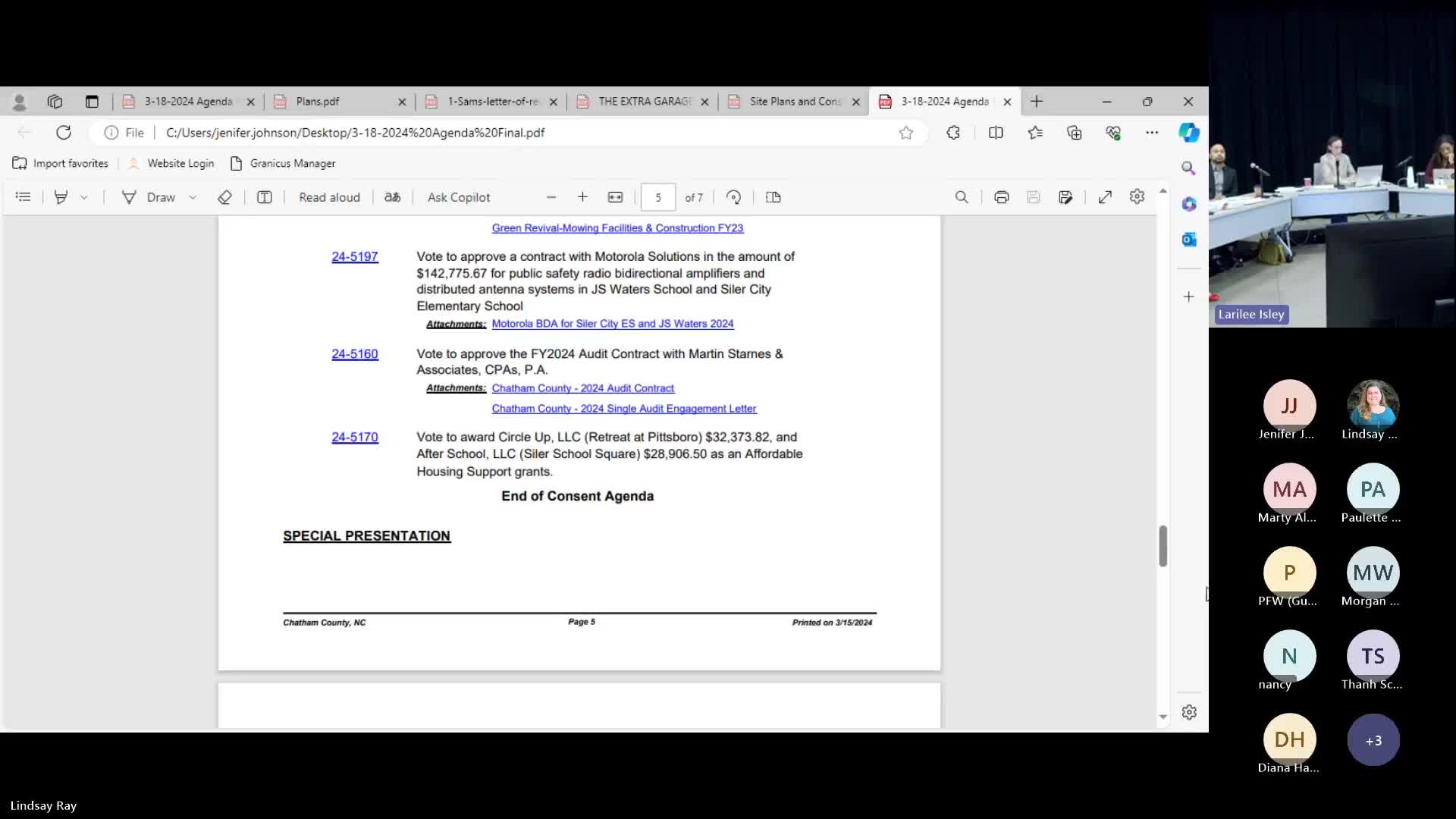Screen dimensions: 1456x819
Task: Open PDF search magnifier
Action: coord(962,197)
